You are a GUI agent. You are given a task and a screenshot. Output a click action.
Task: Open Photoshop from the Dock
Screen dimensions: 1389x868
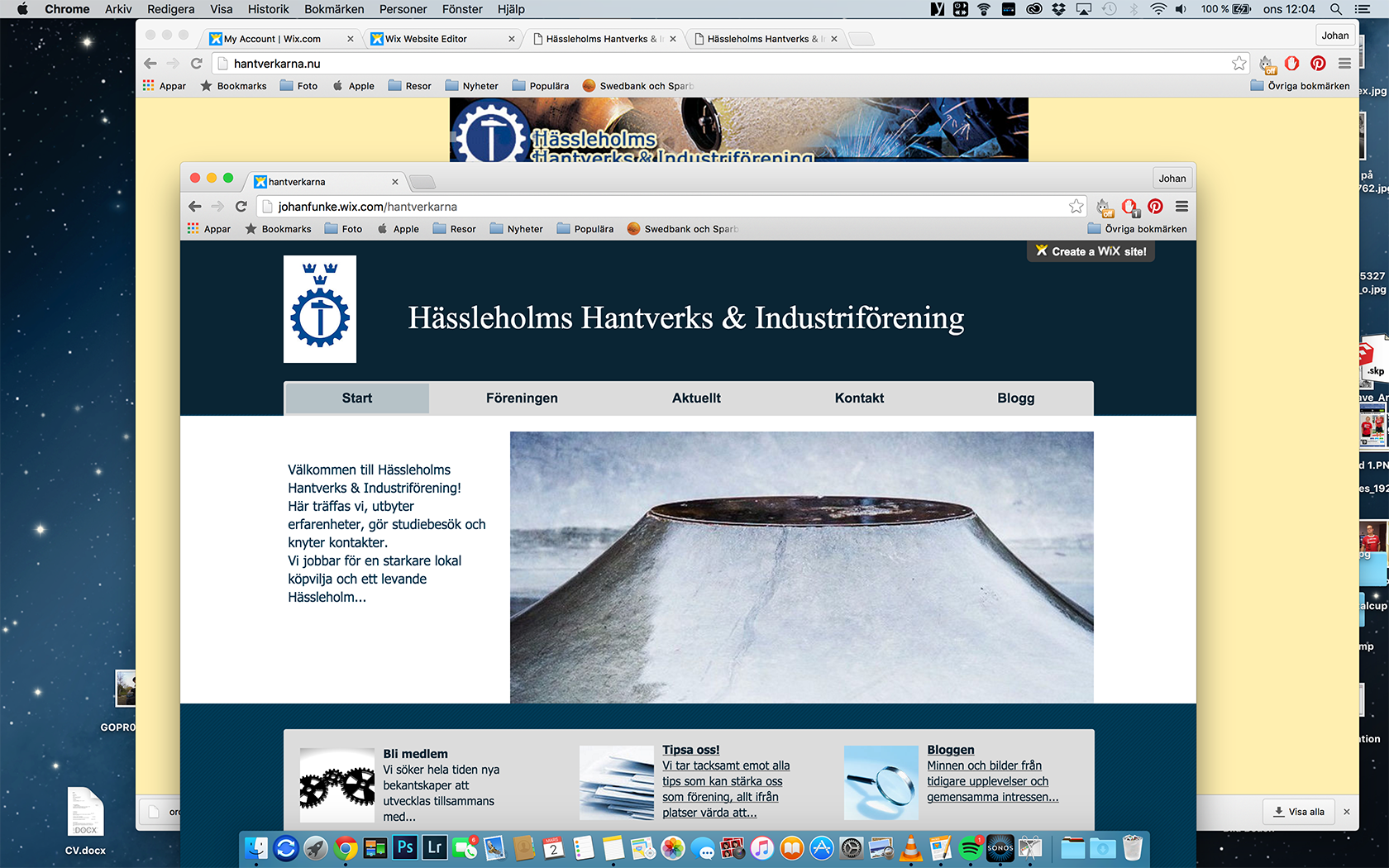pos(405,847)
